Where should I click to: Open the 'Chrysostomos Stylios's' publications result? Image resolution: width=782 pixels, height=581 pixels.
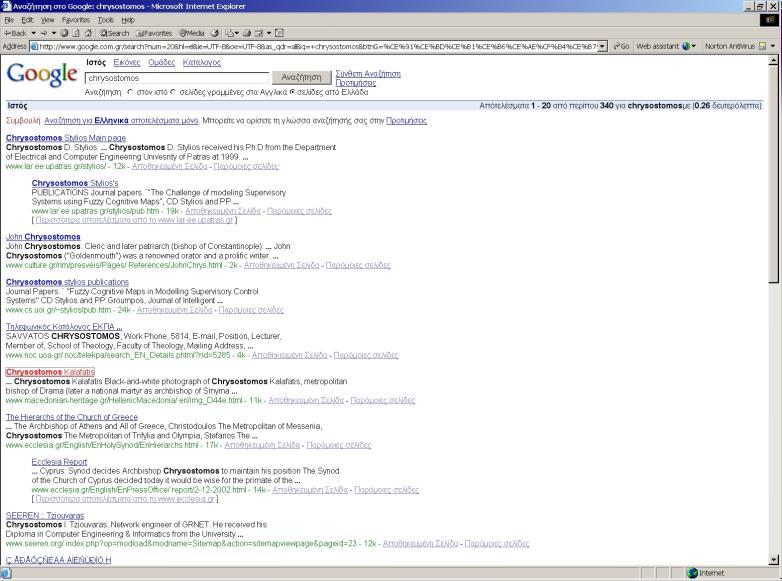(x=75, y=183)
